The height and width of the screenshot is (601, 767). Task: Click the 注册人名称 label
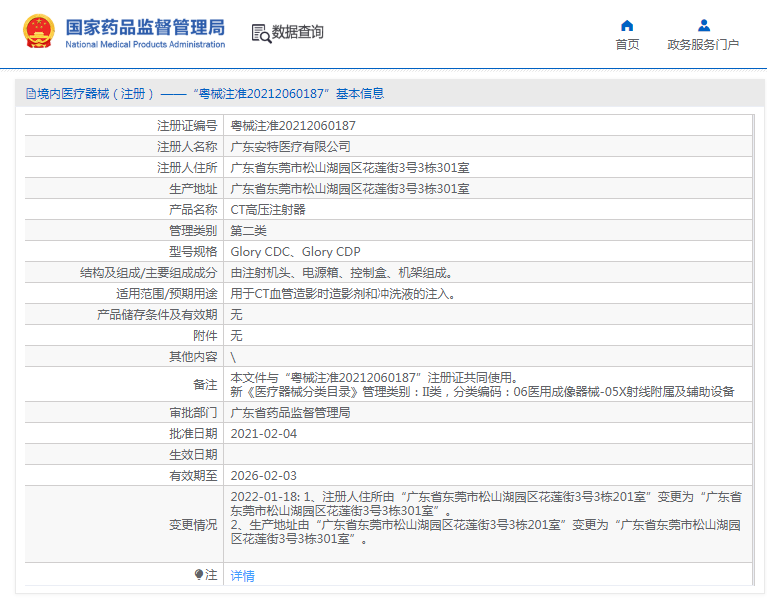(x=187, y=147)
